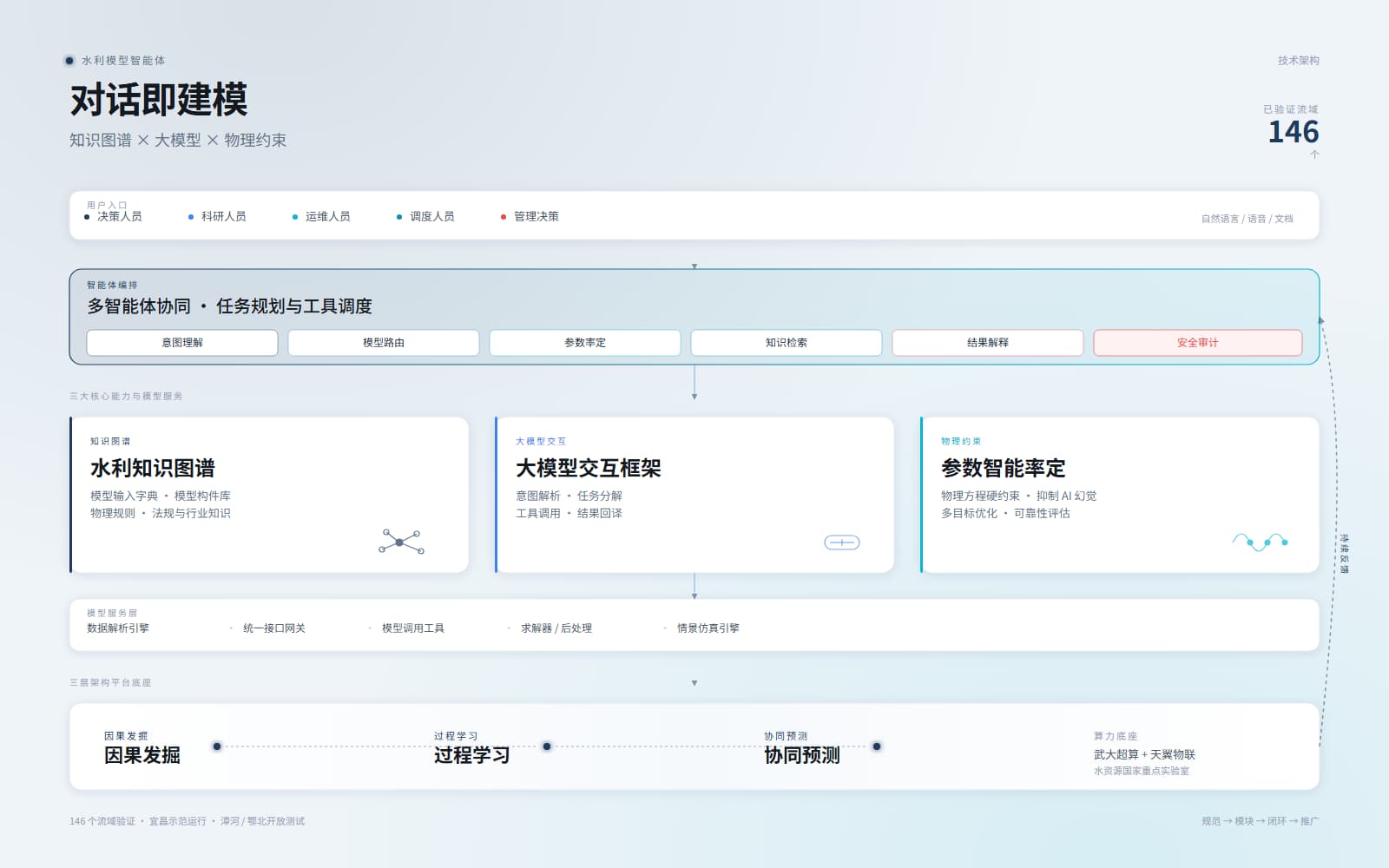Select the 意图理解 chip

182,343
